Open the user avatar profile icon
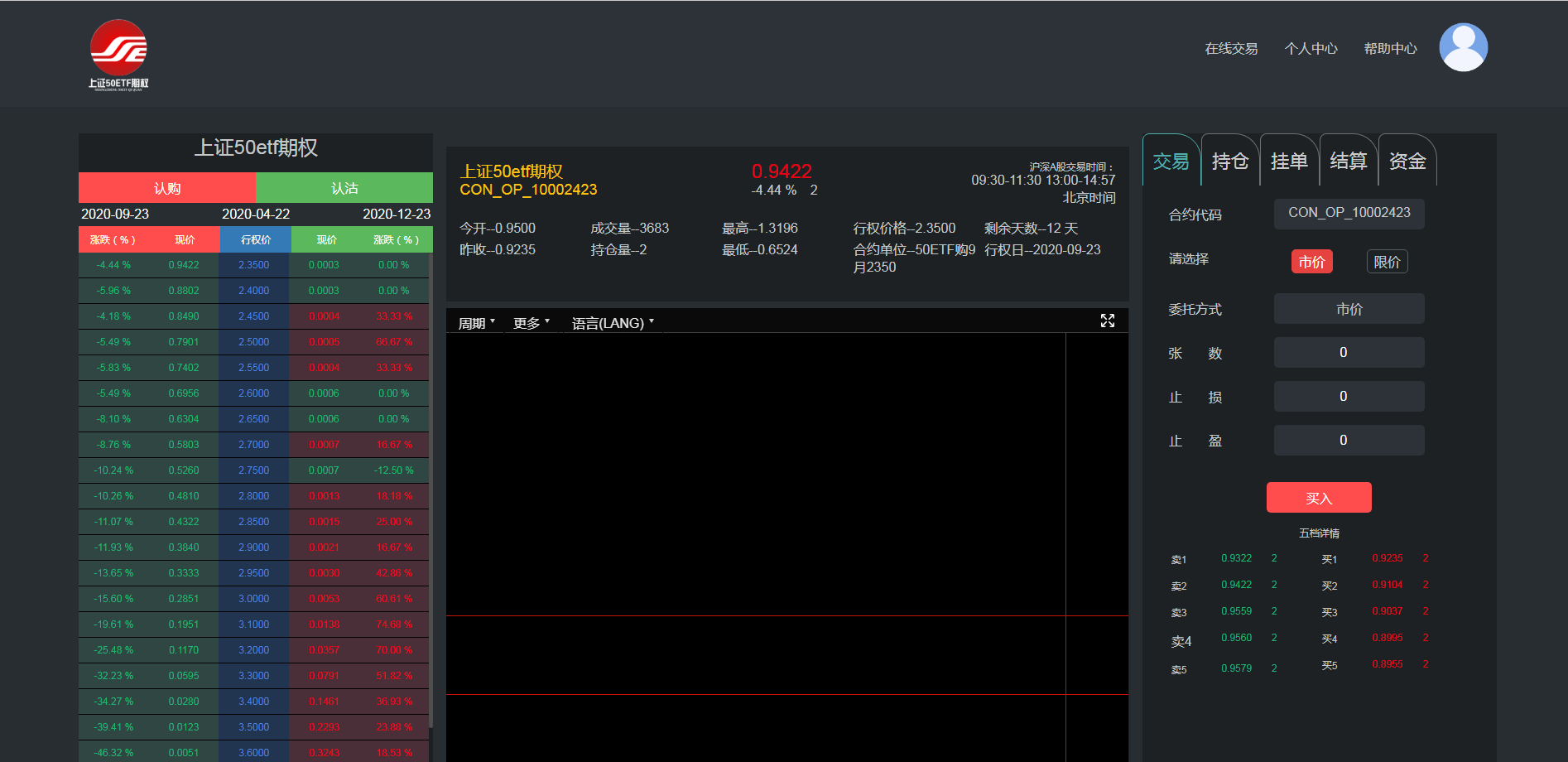 click(x=1463, y=47)
